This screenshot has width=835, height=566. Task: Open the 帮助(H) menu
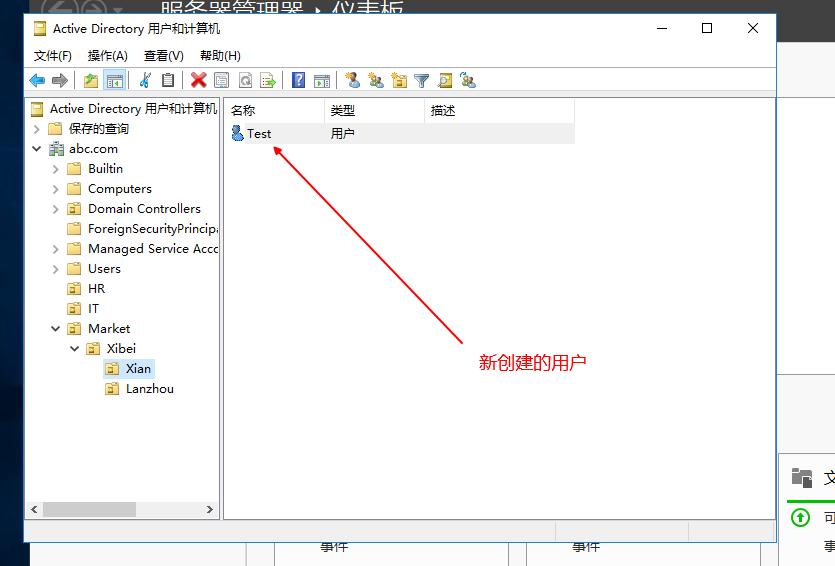tap(220, 56)
